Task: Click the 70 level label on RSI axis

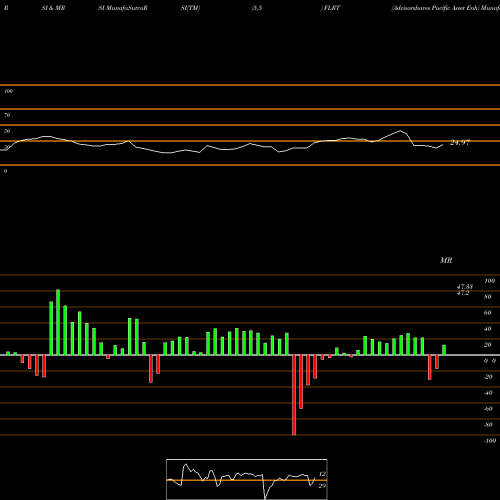Action: 7,115
